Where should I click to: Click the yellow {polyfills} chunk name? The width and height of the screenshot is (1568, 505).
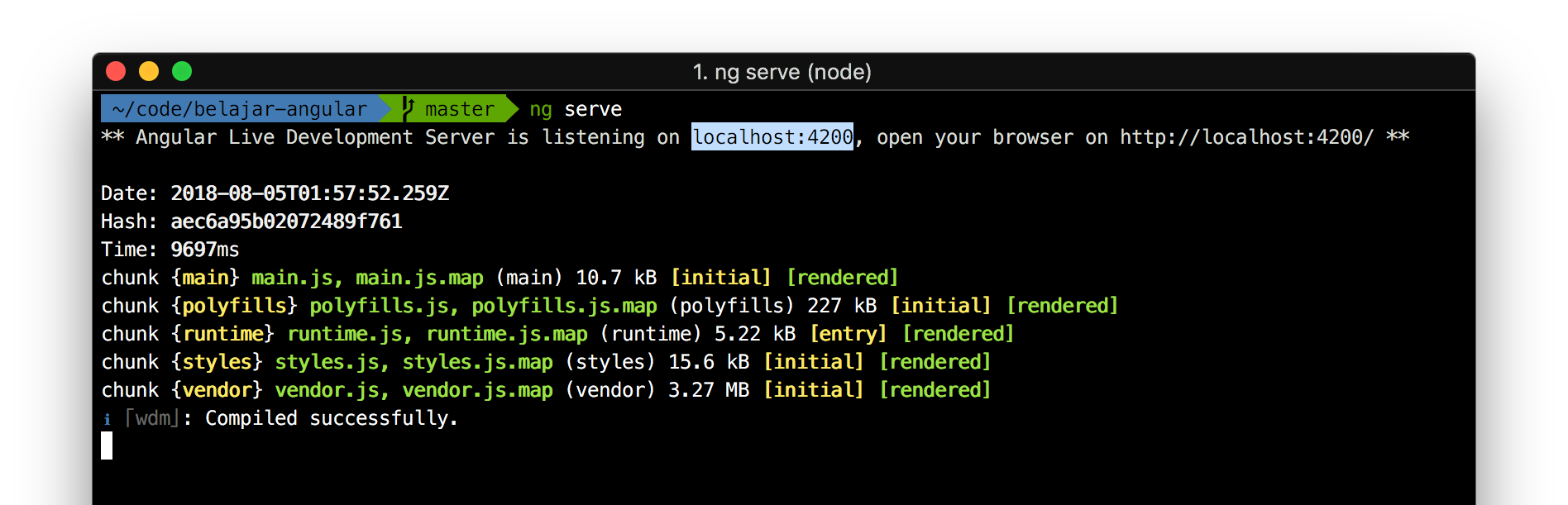click(234, 306)
